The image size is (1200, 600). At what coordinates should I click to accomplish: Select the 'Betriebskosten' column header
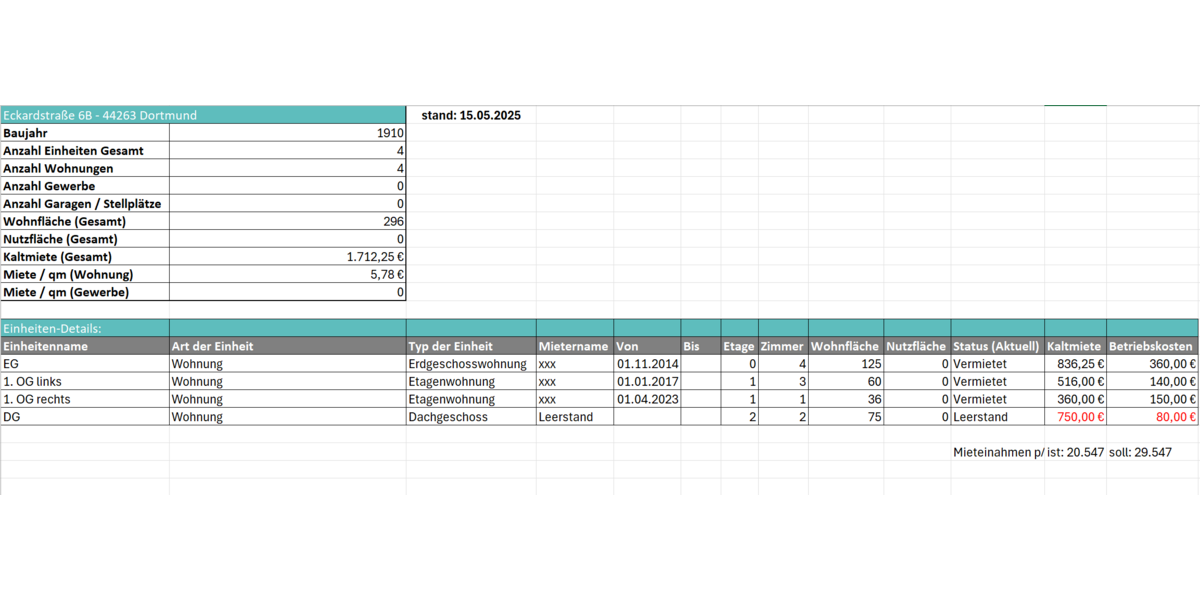[1151, 346]
